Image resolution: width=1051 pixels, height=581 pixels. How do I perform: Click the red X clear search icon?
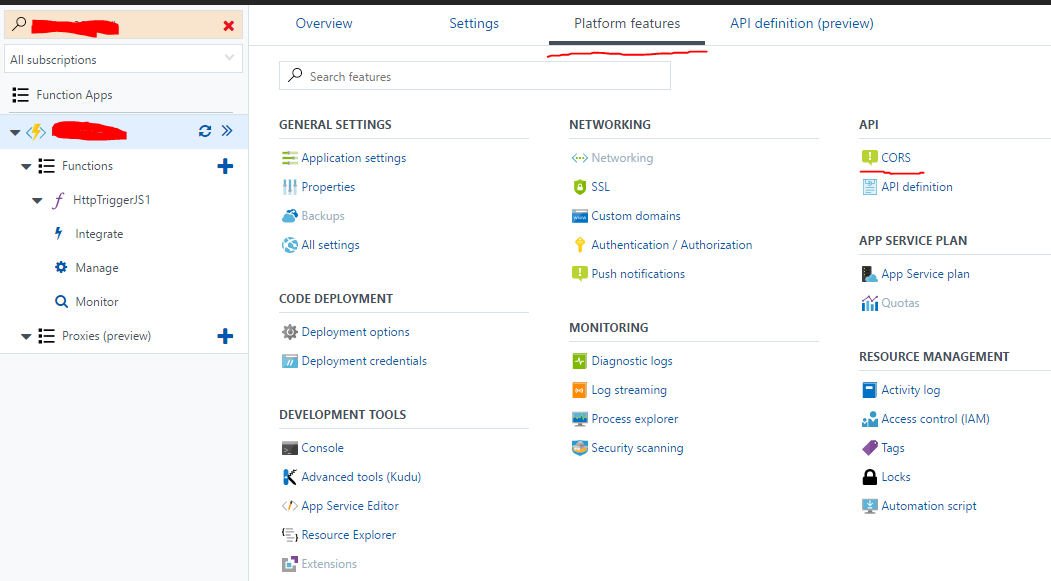[229, 26]
